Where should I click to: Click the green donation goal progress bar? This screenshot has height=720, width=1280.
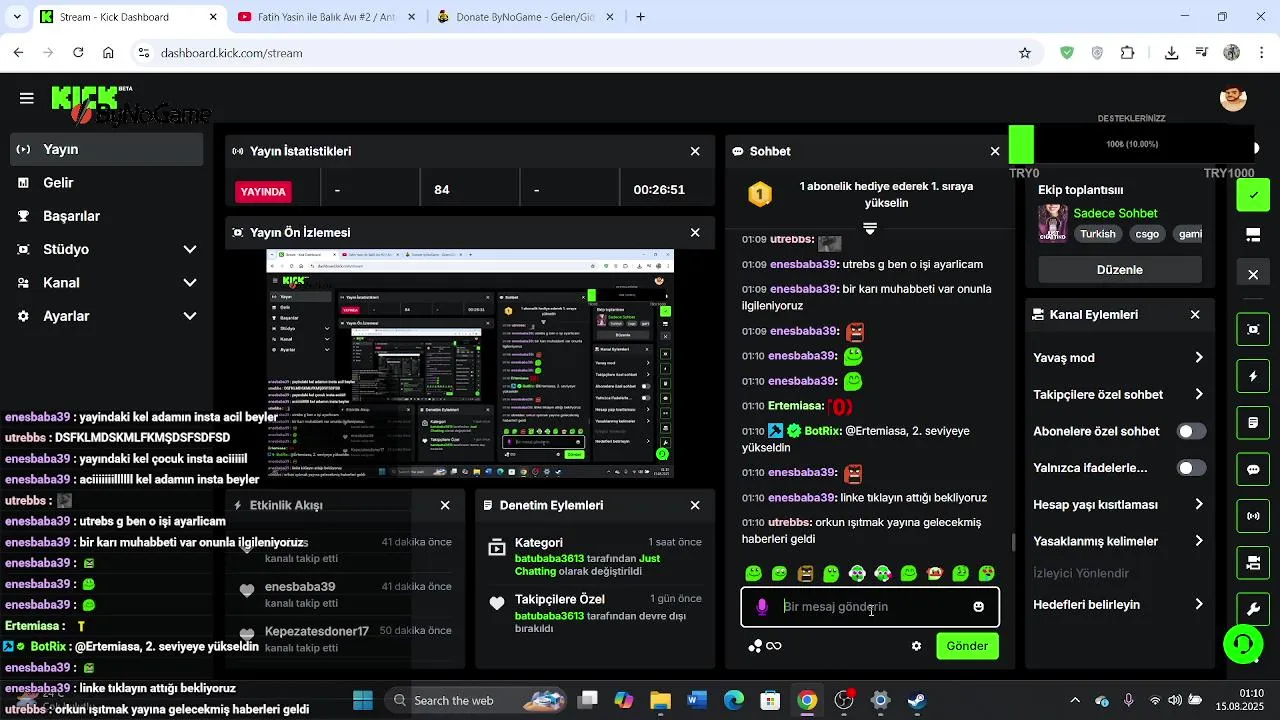tap(1021, 144)
